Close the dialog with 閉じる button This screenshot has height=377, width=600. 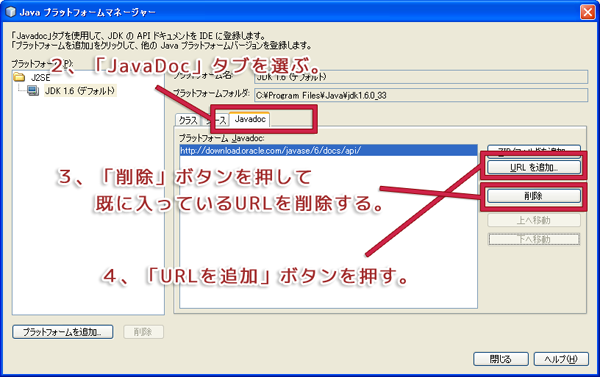(x=501, y=359)
